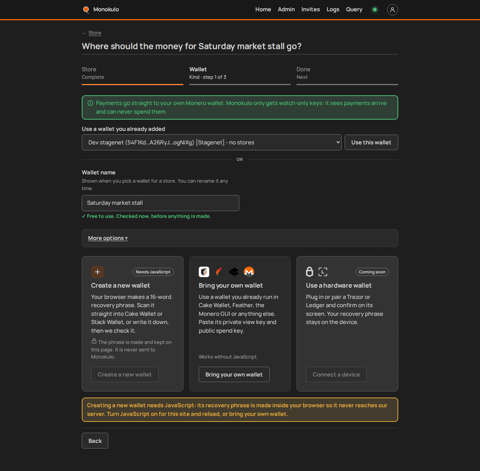Open the user account avatar icon
The width and height of the screenshot is (480, 471).
[392, 10]
